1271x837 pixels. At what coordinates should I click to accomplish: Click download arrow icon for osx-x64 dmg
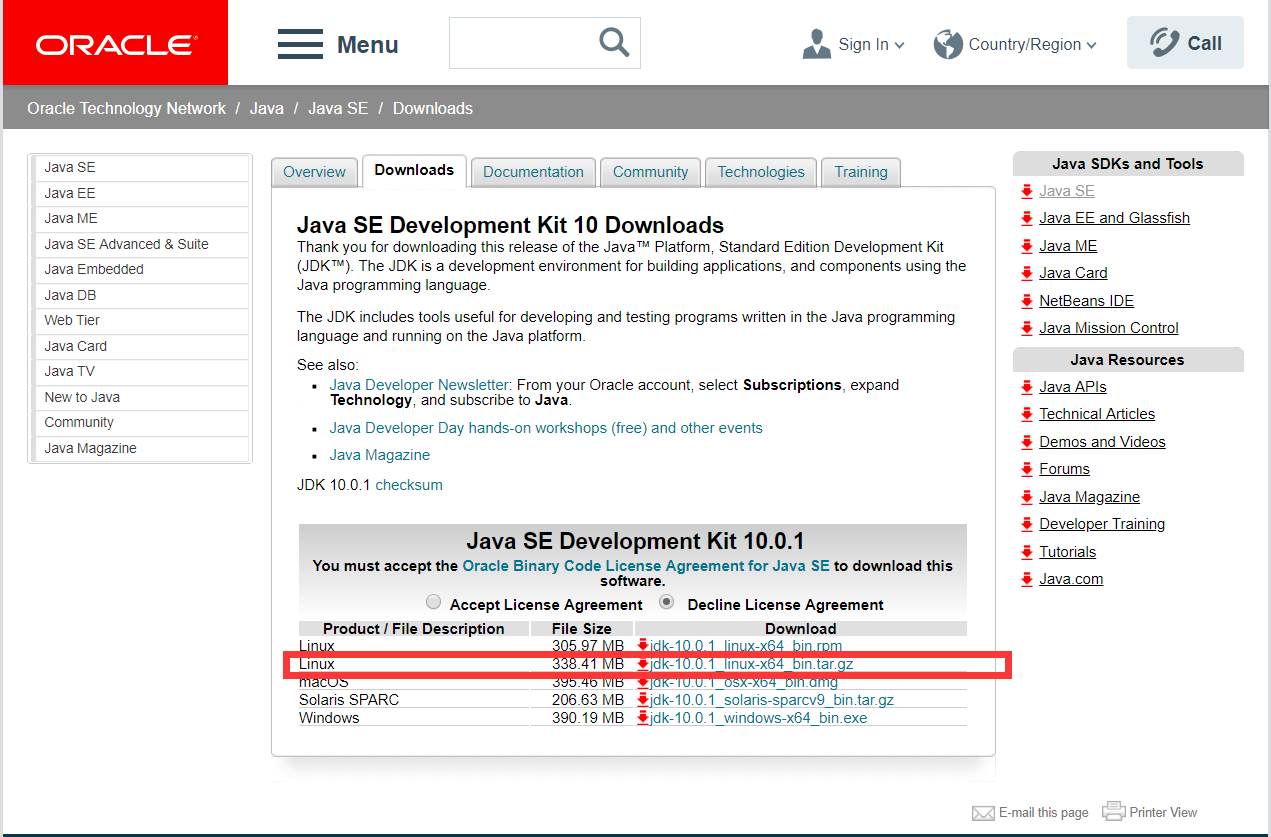(643, 682)
